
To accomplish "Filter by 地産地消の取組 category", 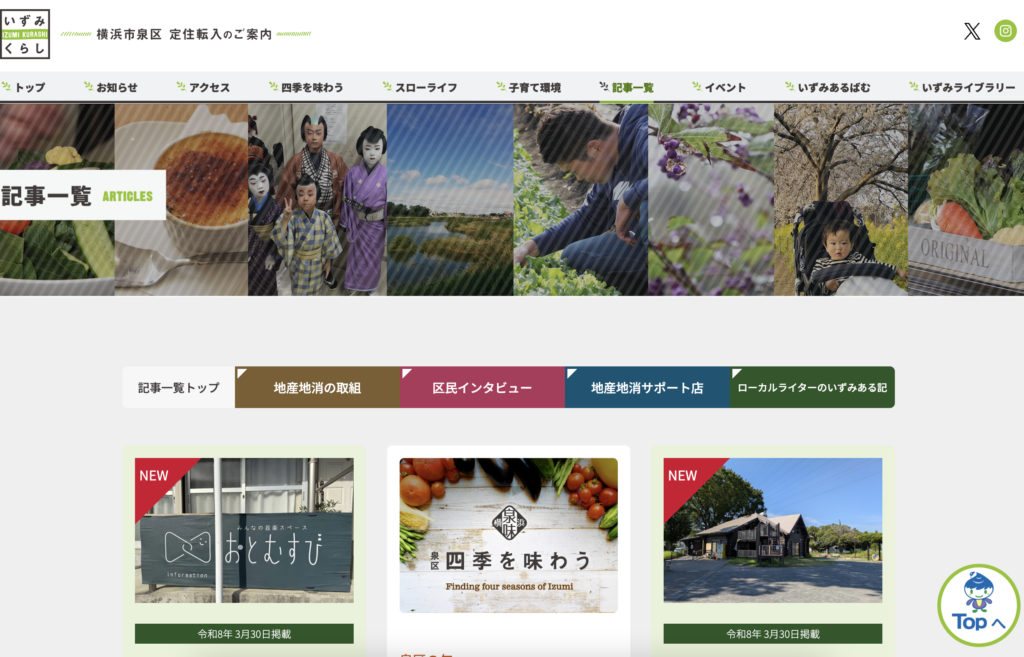I will click(x=317, y=387).
